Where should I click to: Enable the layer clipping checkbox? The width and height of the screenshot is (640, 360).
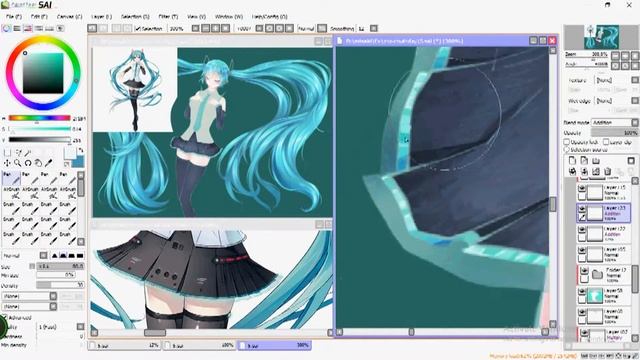(606, 142)
